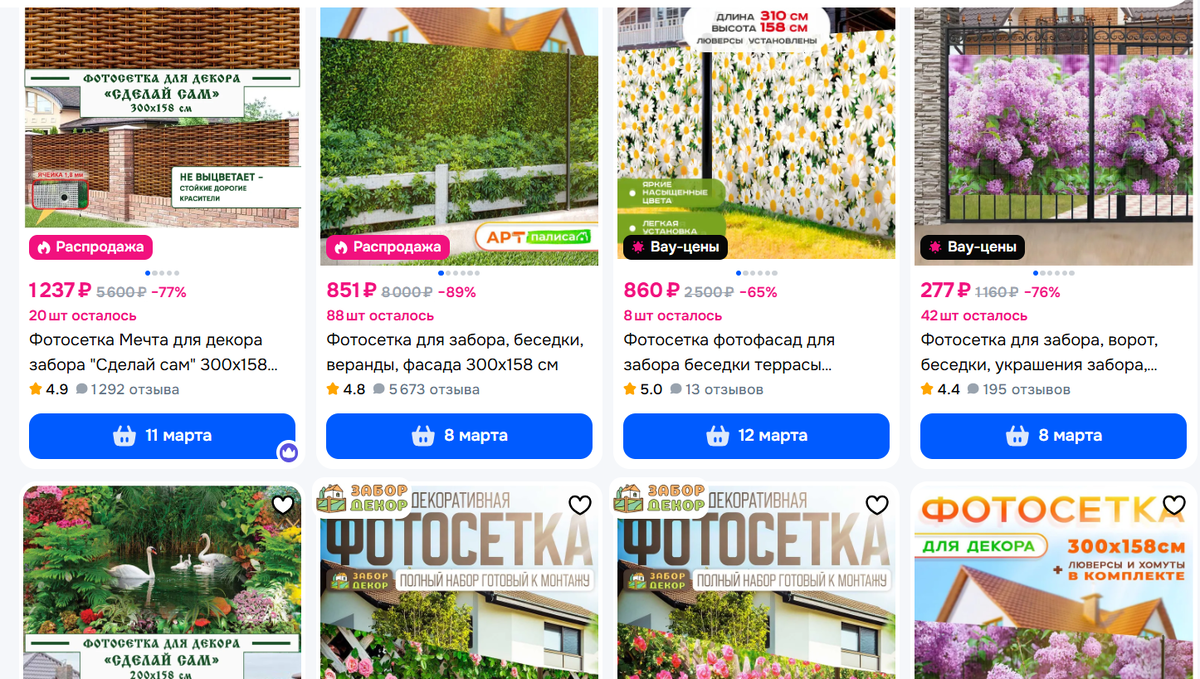1200x679 pixels.
Task: Open Фотосетка фотофасад для забора беседки link
Action: coord(729,352)
